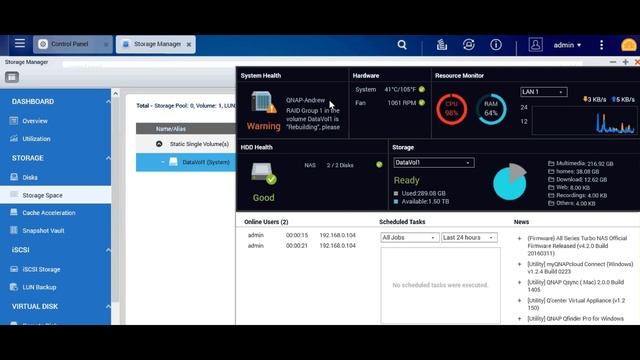This screenshot has height=360, width=640.
Task: Open Overview in the sidebar
Action: (35, 121)
